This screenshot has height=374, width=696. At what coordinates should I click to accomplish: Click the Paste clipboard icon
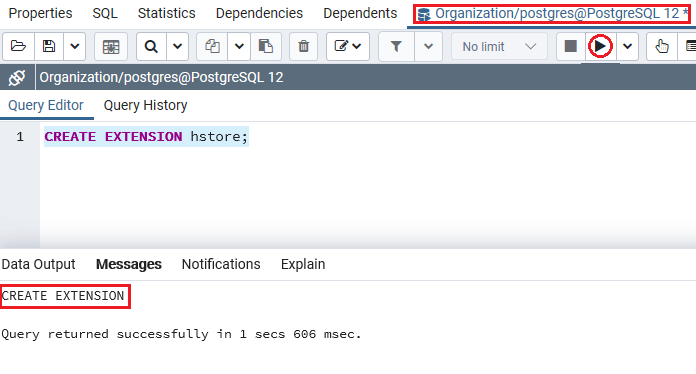265,46
